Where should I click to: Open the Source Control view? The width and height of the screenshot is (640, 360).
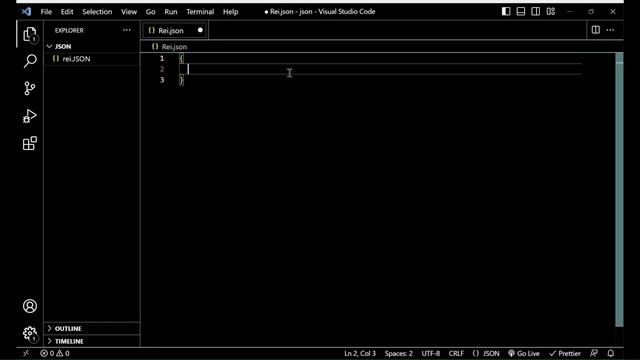coord(30,88)
